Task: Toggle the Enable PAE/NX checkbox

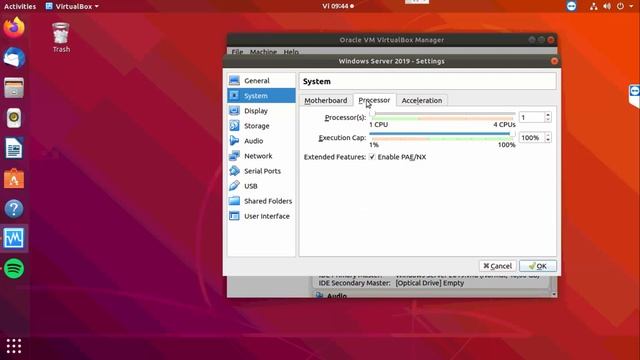Action: tap(372, 157)
